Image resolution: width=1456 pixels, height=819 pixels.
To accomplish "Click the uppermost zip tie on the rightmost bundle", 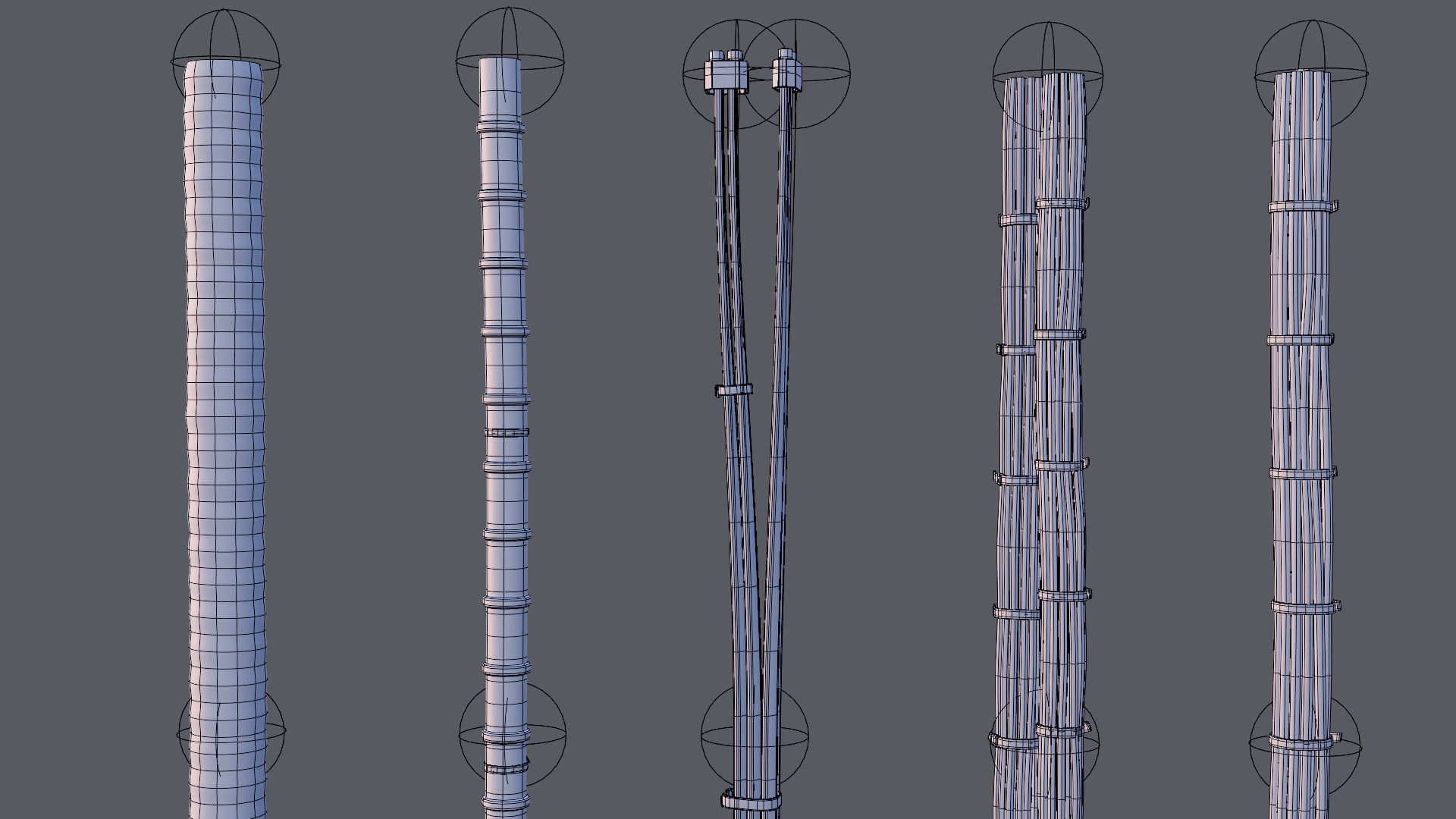I will [1302, 207].
